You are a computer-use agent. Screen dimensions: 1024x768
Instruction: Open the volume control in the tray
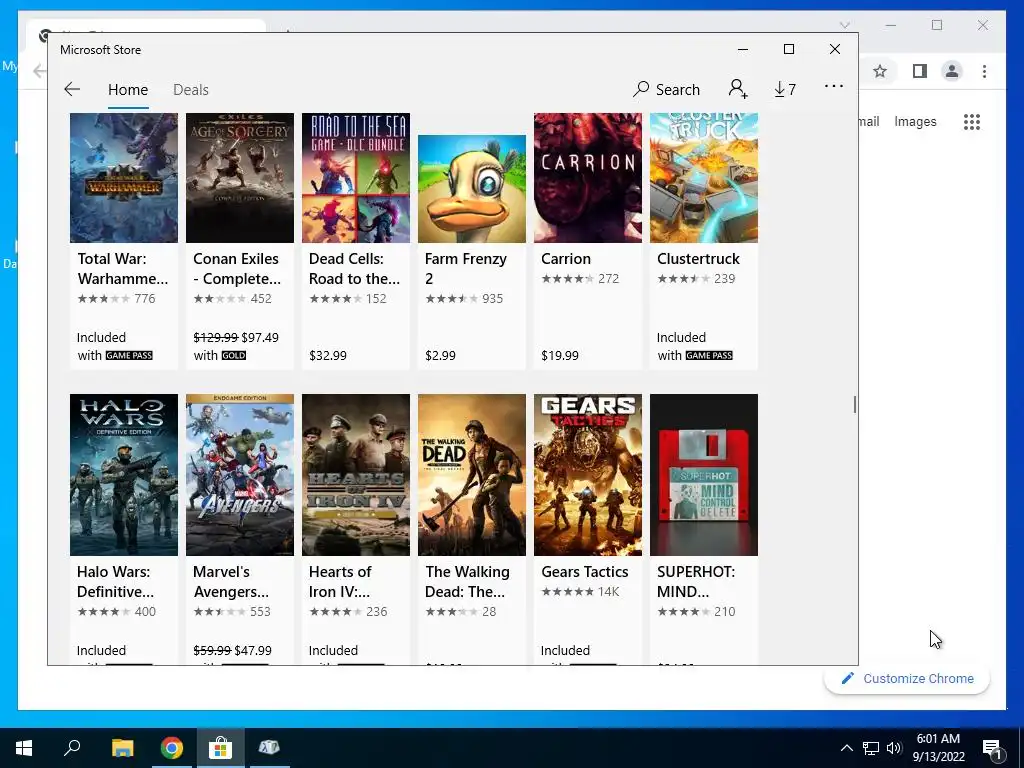894,748
